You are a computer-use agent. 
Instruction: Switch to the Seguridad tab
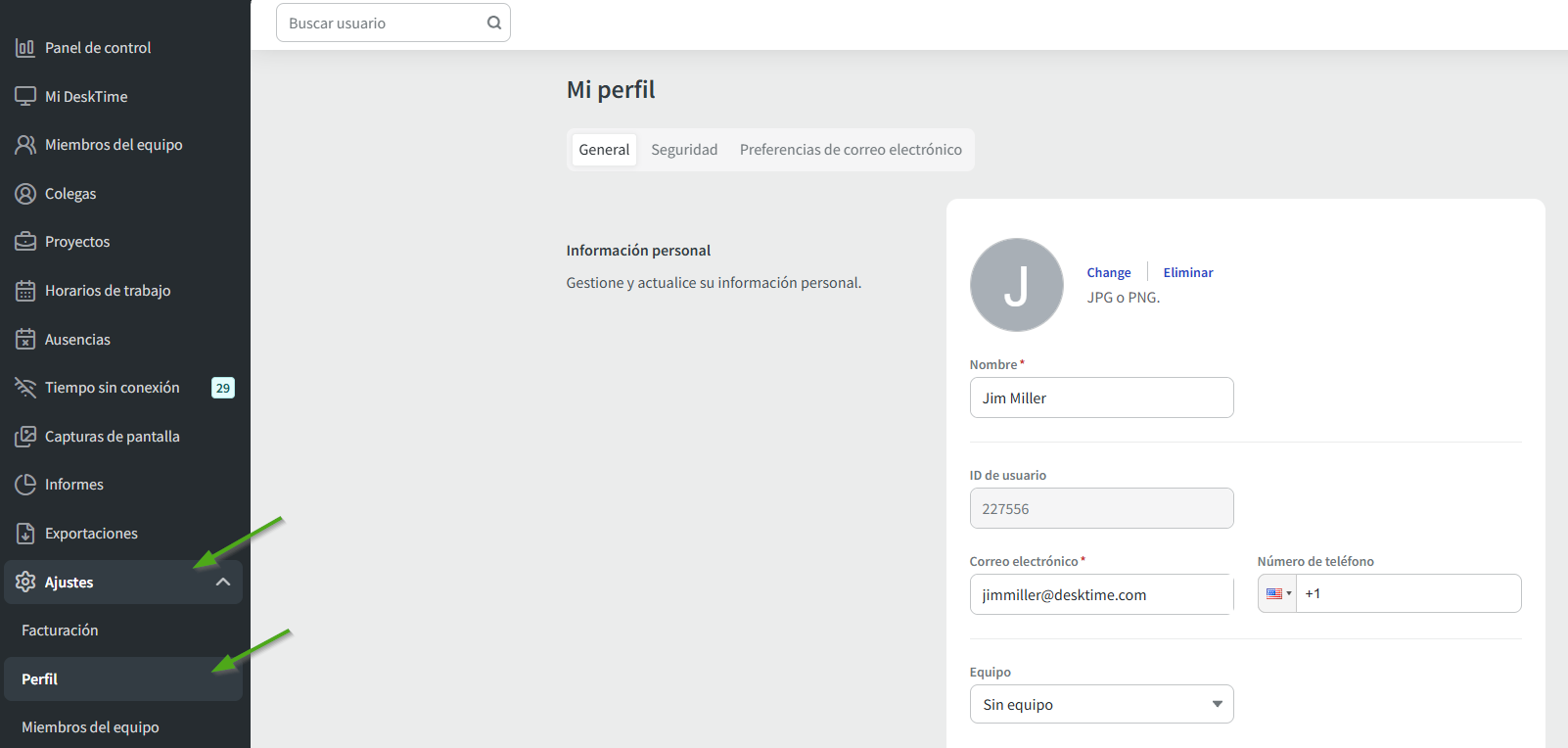684,150
